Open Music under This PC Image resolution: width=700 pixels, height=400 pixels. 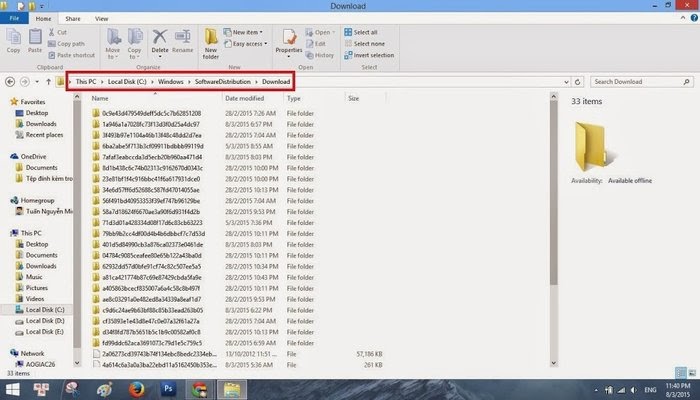tap(29, 277)
